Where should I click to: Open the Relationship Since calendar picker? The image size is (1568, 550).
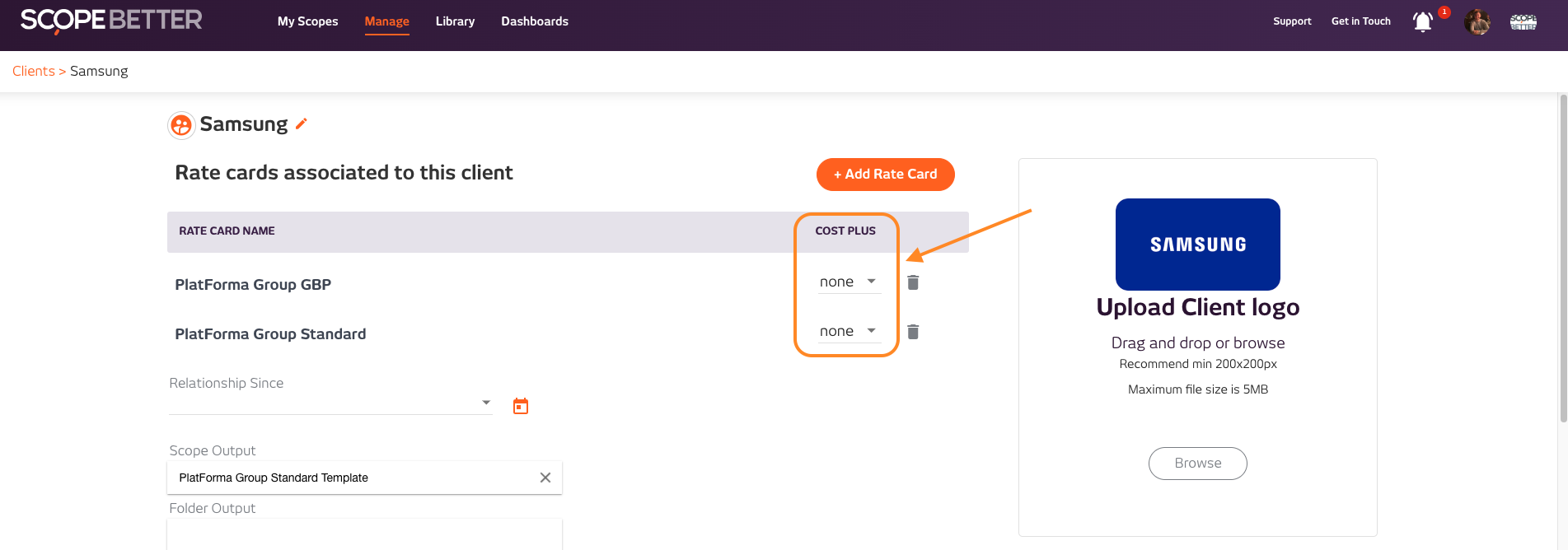[x=521, y=406]
